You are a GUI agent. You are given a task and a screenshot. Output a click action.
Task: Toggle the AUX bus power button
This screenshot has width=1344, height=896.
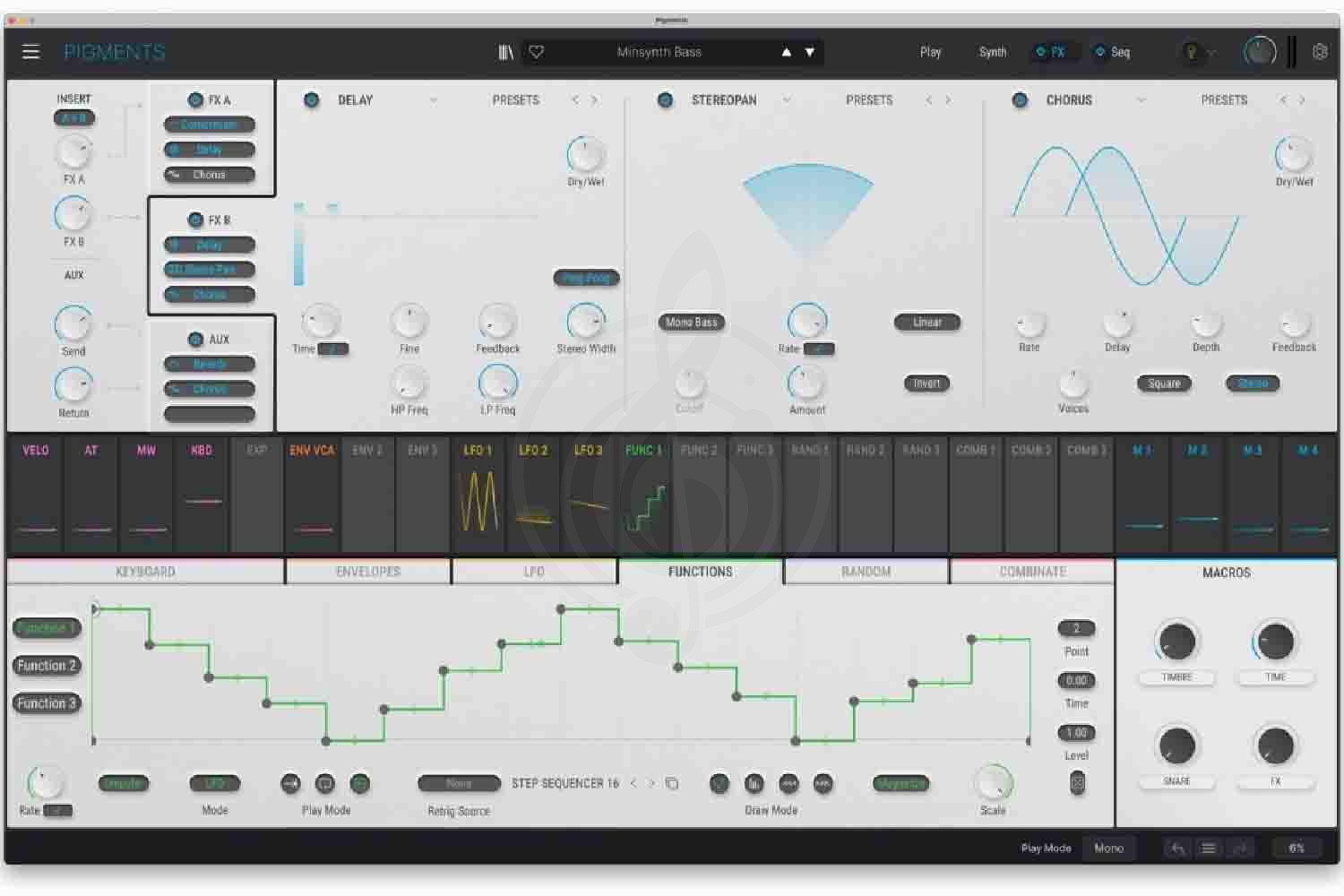pos(194,339)
